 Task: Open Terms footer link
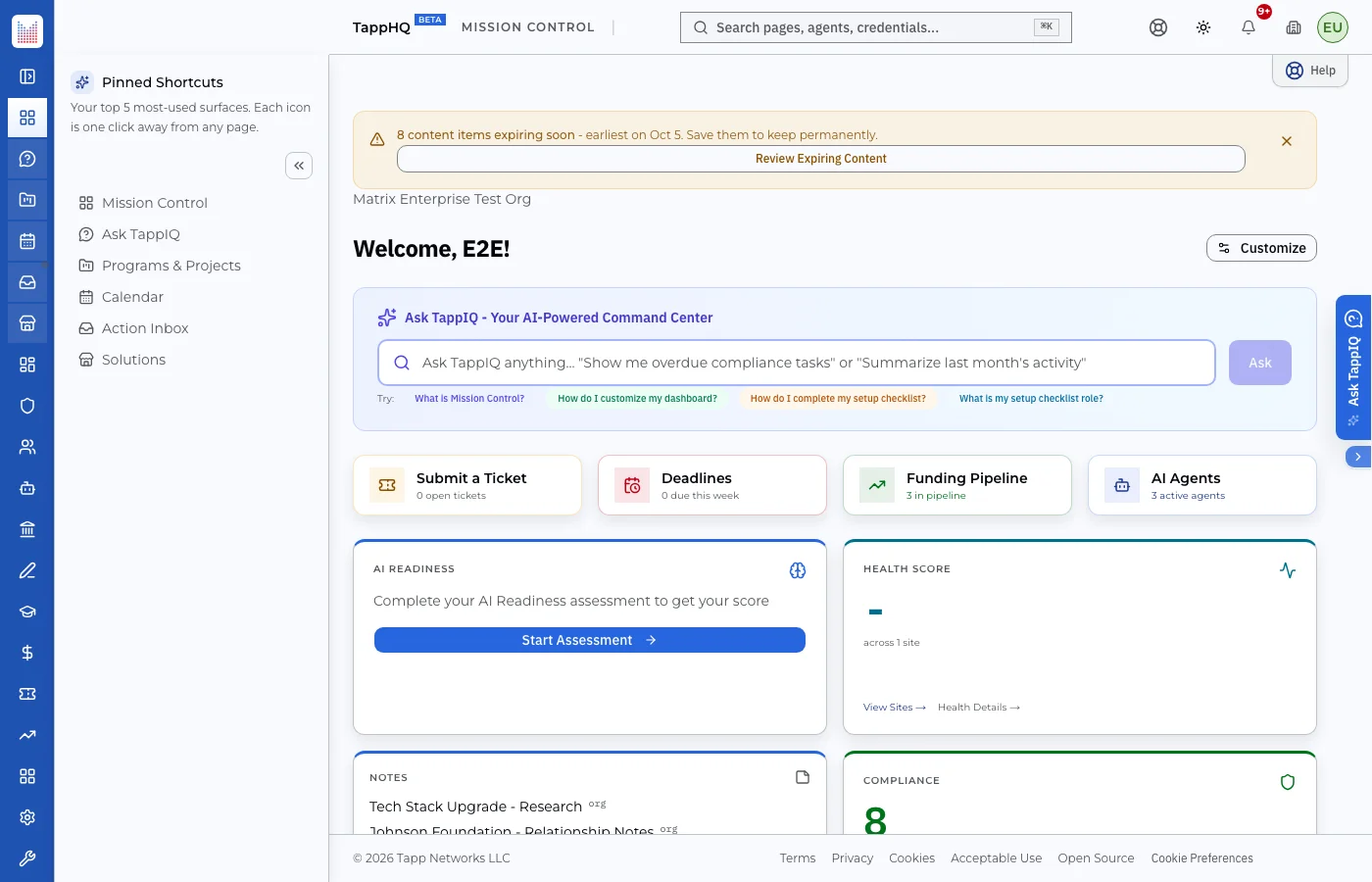(798, 858)
